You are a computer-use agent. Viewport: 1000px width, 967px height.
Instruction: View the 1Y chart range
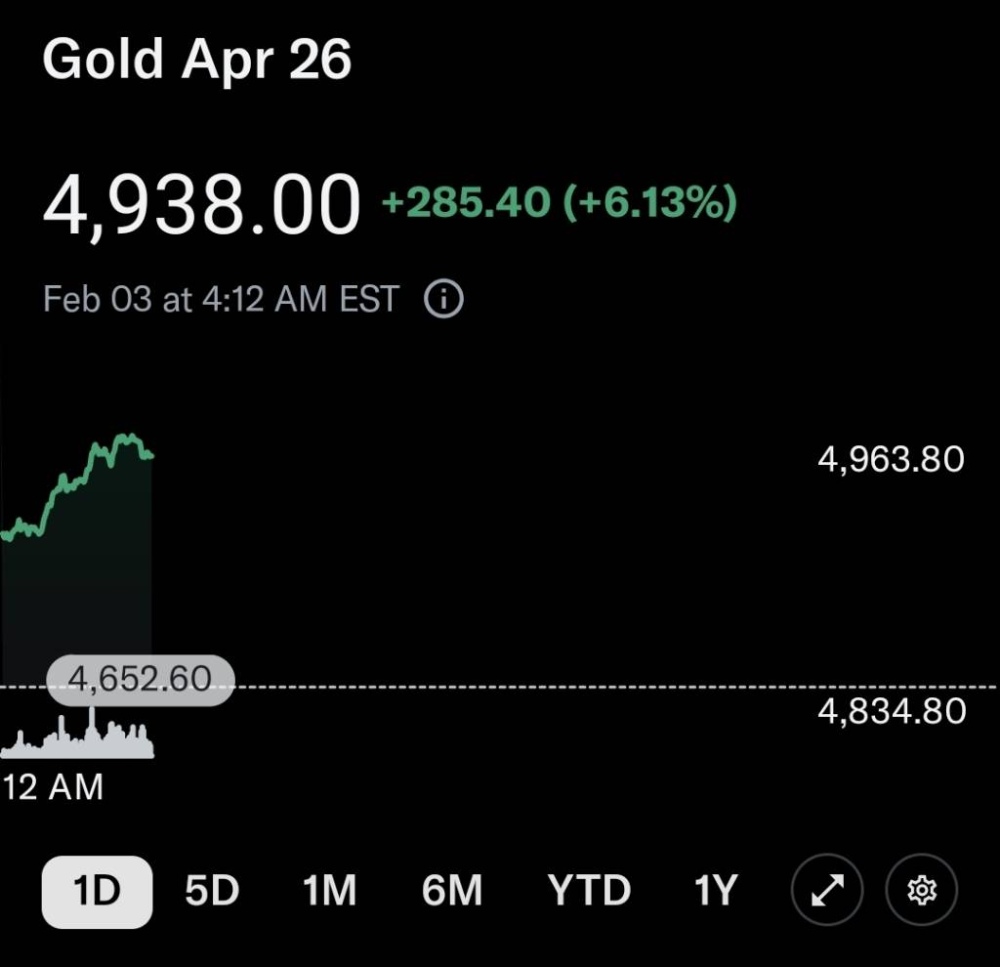point(714,890)
